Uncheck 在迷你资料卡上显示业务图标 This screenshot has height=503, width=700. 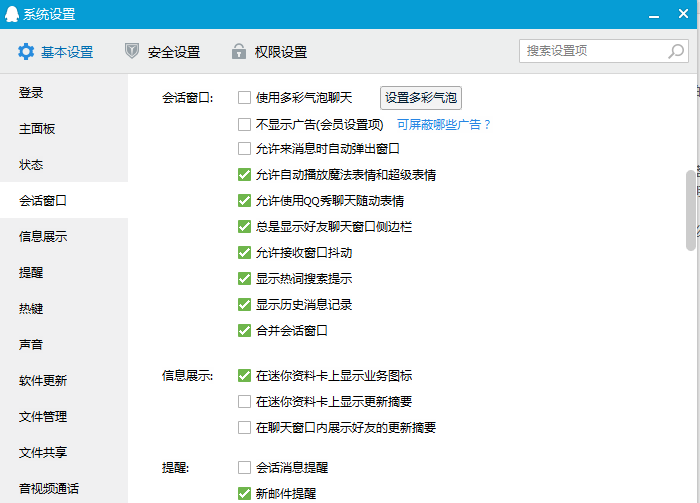coord(244,376)
